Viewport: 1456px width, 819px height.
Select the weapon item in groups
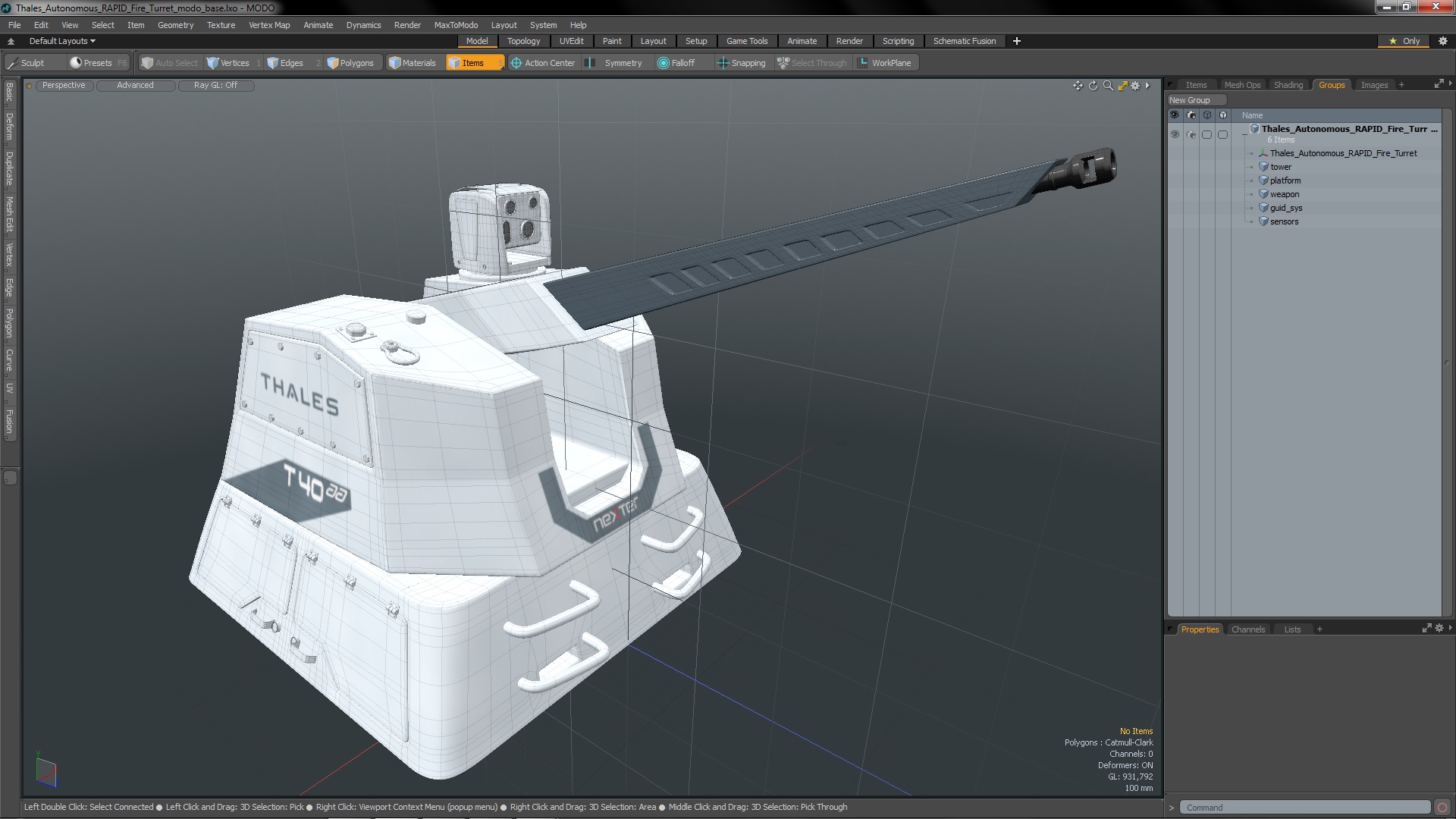pos(1285,194)
